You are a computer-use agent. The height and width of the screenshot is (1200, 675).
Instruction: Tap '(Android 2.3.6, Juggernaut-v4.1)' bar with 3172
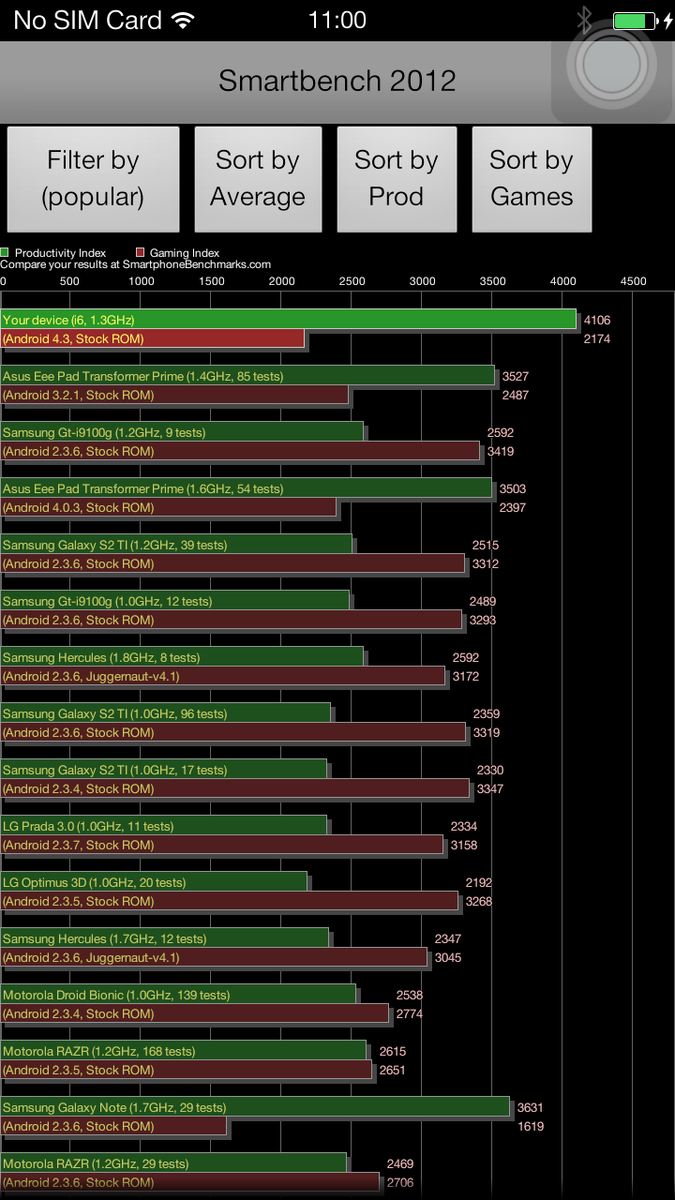click(222, 677)
